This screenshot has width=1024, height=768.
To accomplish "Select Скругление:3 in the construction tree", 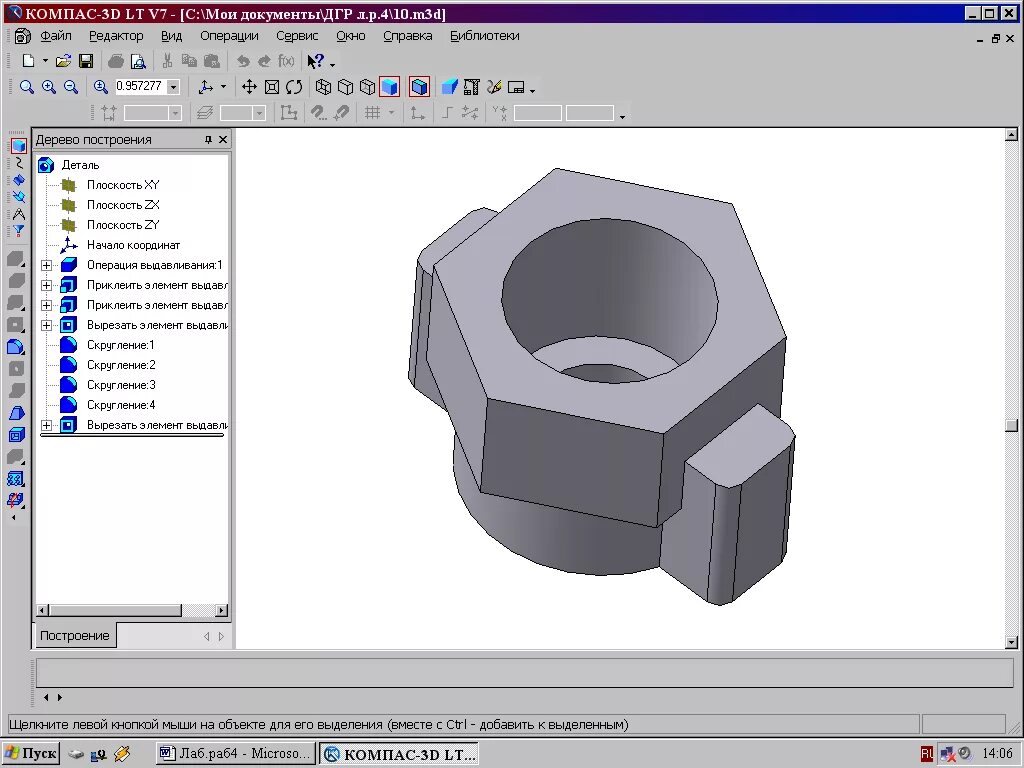I will point(121,385).
